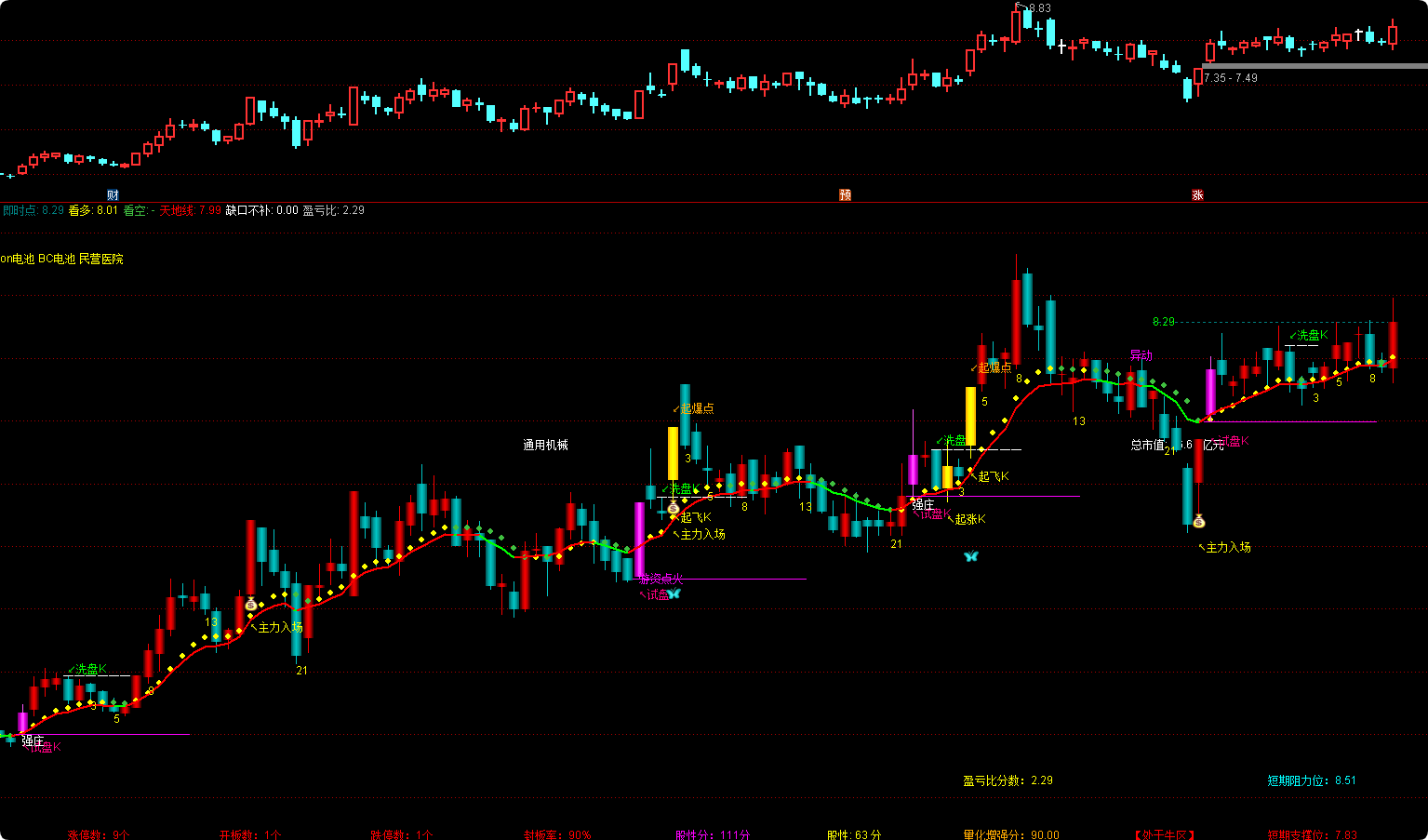Click the 盈亏比分数 2.29 readout
The width and height of the screenshot is (1428, 840).
(x=1008, y=780)
